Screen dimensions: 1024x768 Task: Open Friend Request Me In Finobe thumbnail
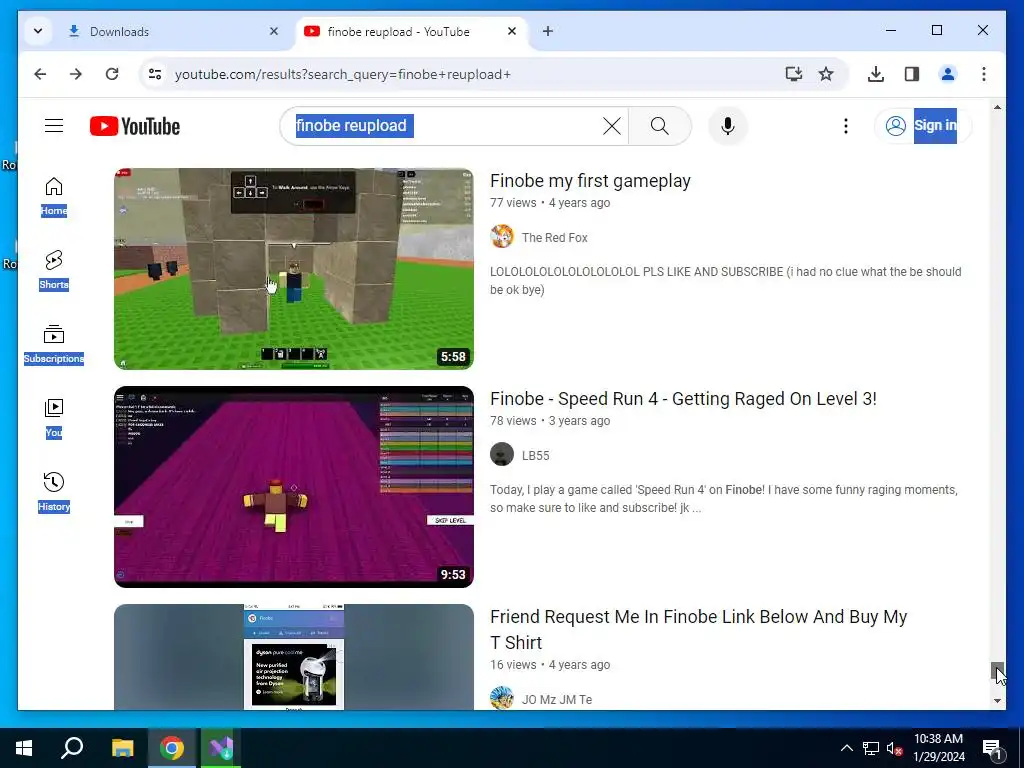(294, 657)
